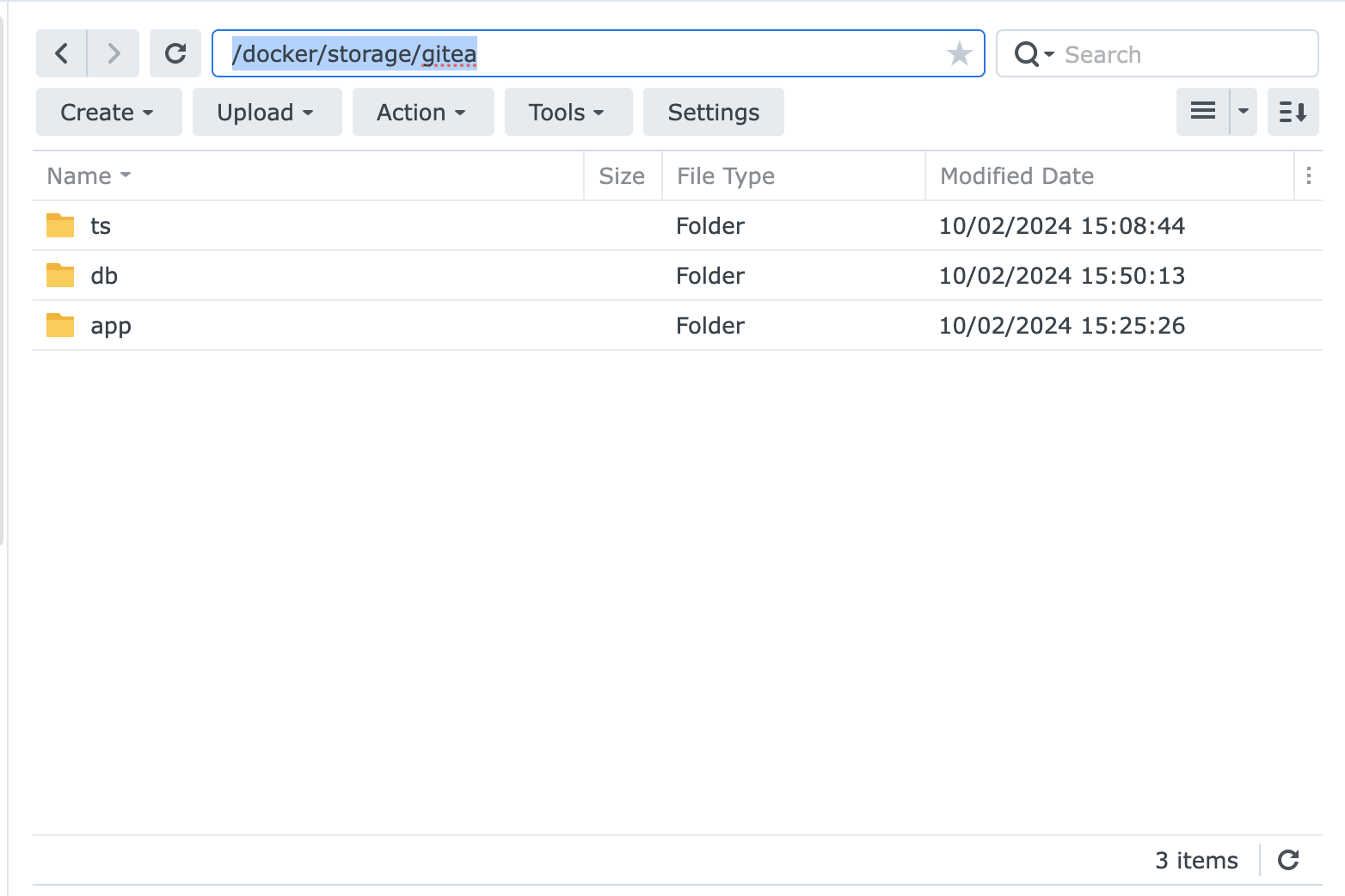This screenshot has height=896, width=1345.
Task: Click the File Type cell in the db row
Action: [710, 275]
